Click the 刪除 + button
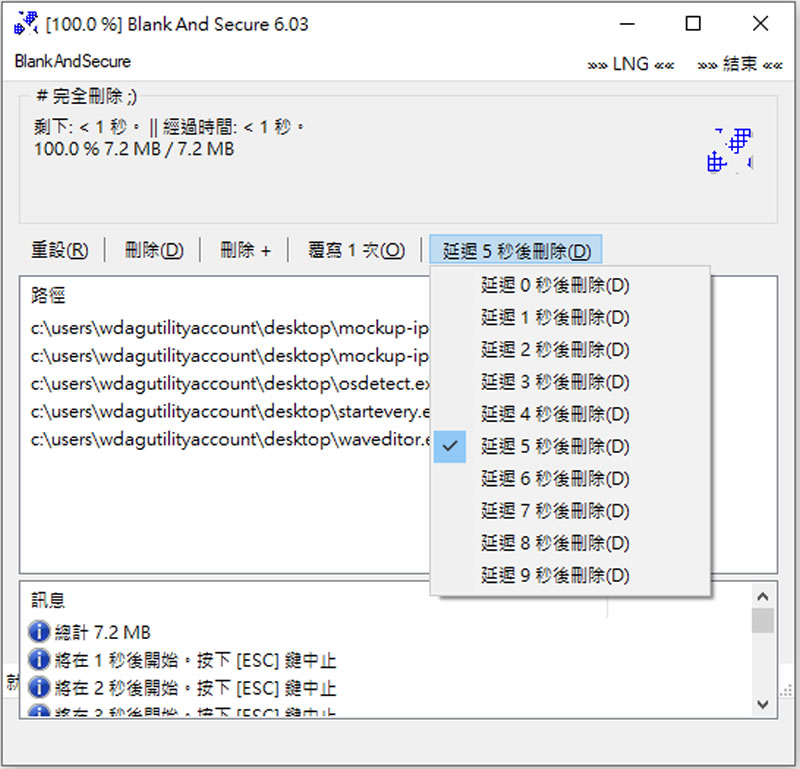This screenshot has height=769, width=800. tap(245, 250)
